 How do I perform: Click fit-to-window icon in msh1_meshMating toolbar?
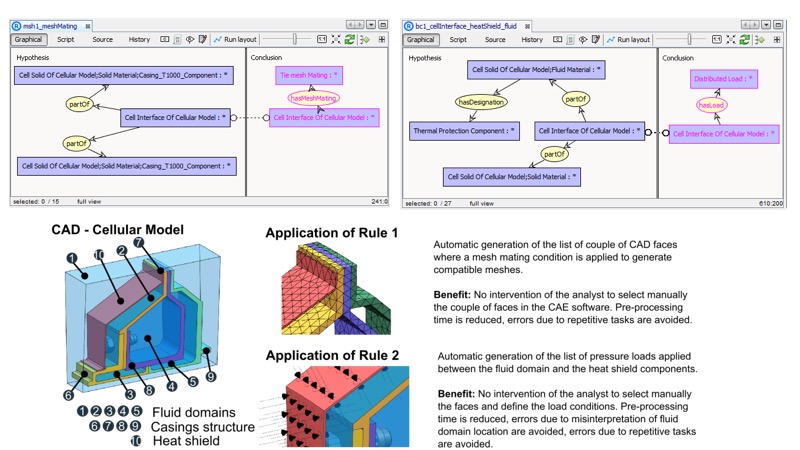pyautogui.click(x=337, y=40)
